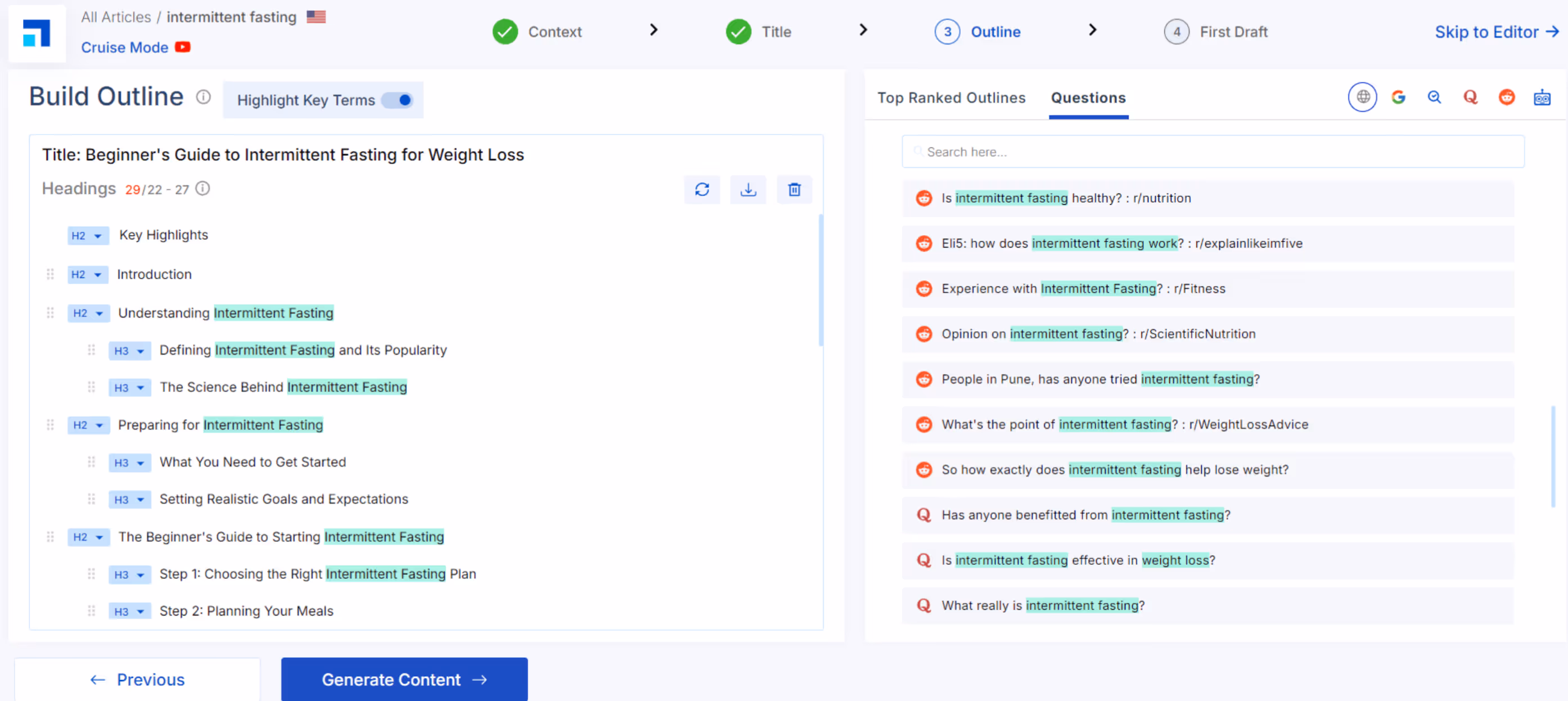Open the All Articles breadcrumb link
1568x701 pixels.
pyautogui.click(x=116, y=17)
